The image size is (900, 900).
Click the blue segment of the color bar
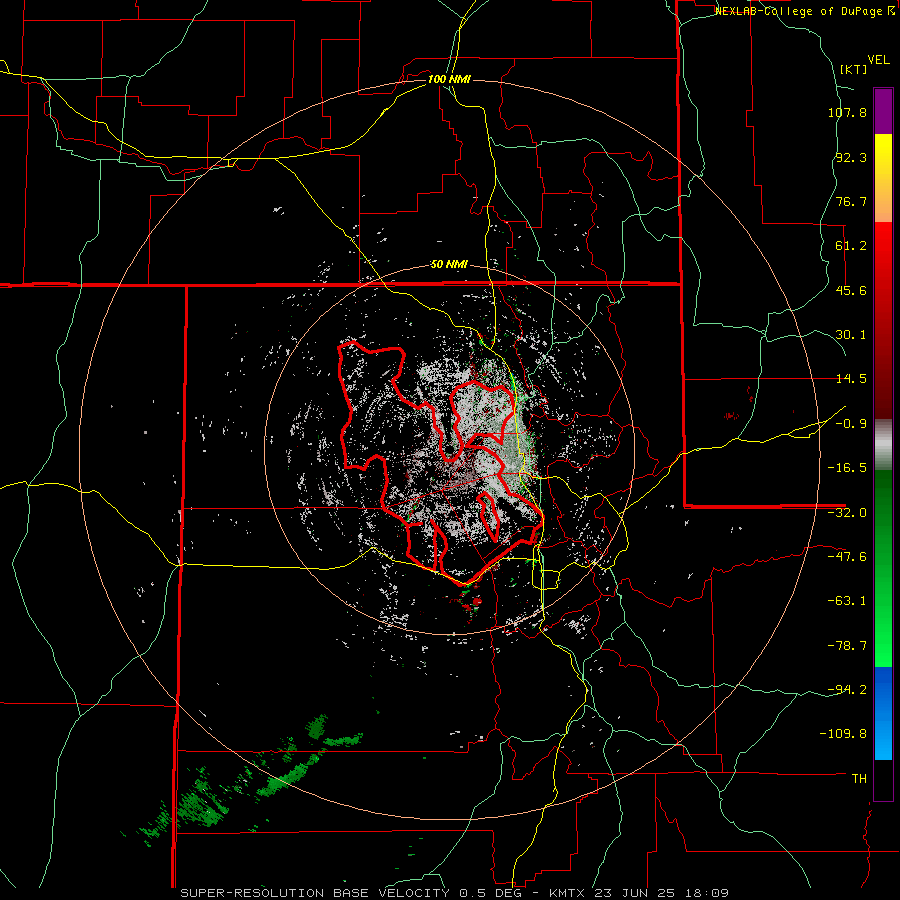(883, 713)
